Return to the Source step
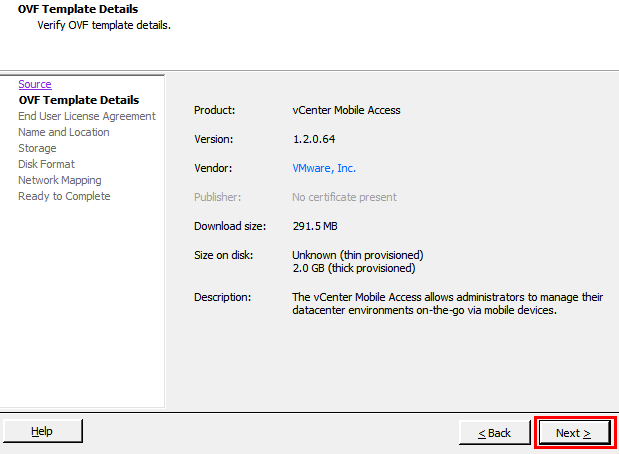This screenshot has height=454, width=619. click(x=35, y=84)
